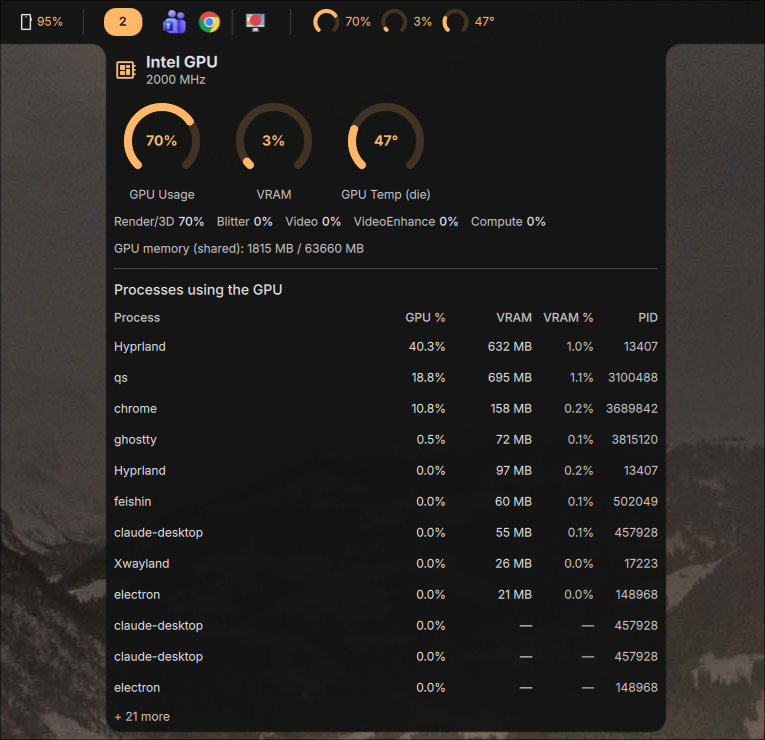The image size is (765, 740).
Task: Click the 10.8% GPU value for chrome
Action: click(x=428, y=409)
